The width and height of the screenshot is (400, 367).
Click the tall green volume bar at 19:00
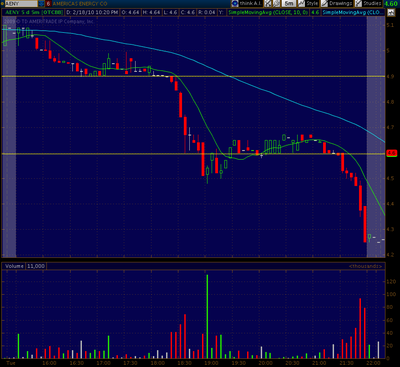pyautogui.click(x=207, y=316)
